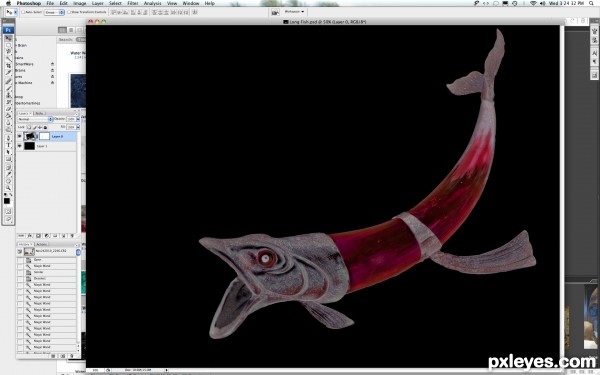Toggle lock all for layer
This screenshot has height=375, width=600.
pyautogui.click(x=45, y=127)
